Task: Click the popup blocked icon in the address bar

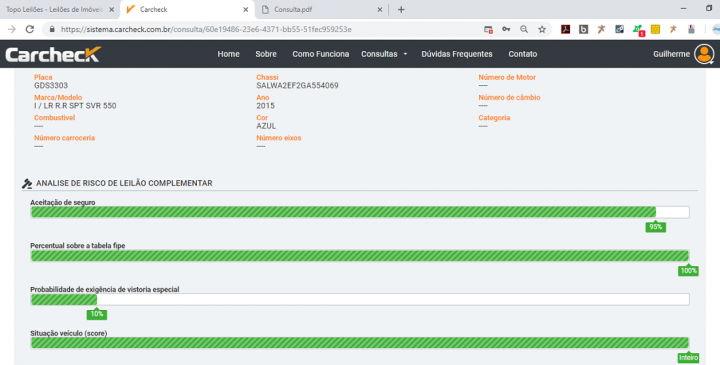Action: (488, 29)
